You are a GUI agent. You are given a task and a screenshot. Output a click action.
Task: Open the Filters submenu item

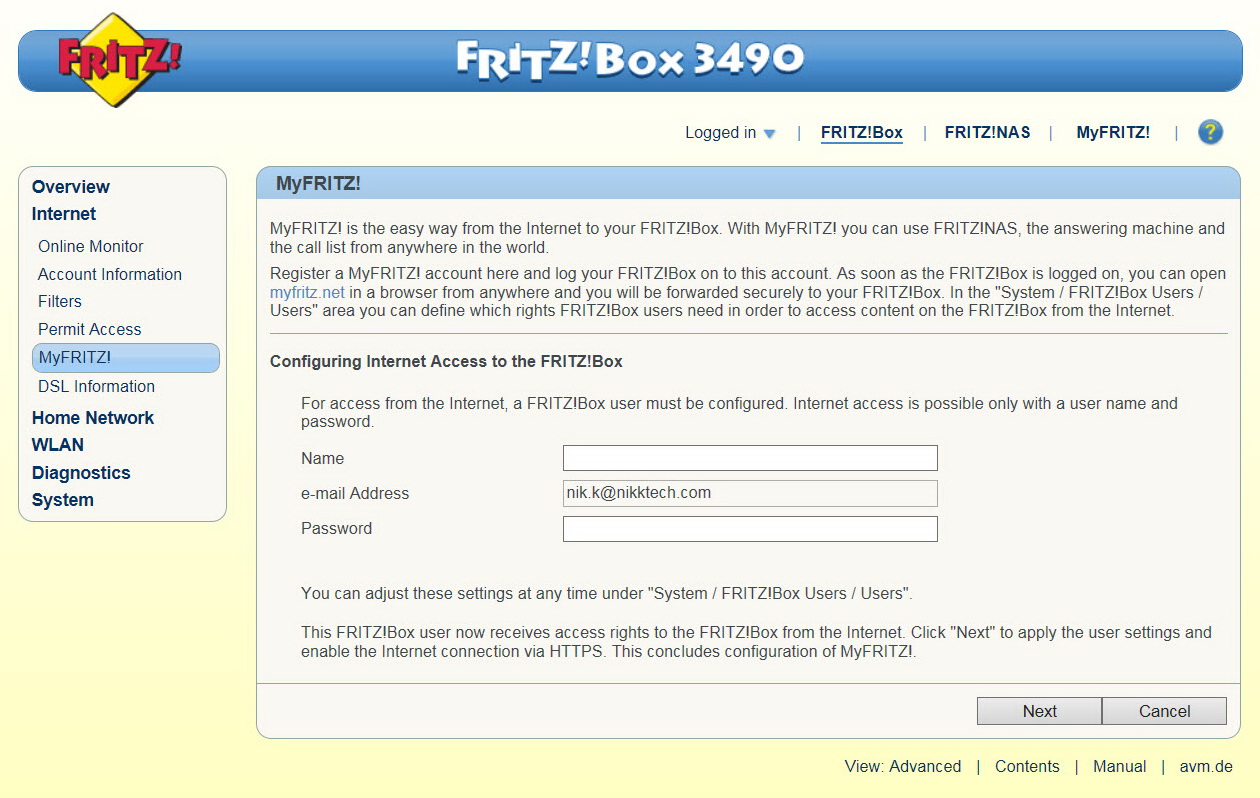[x=60, y=301]
